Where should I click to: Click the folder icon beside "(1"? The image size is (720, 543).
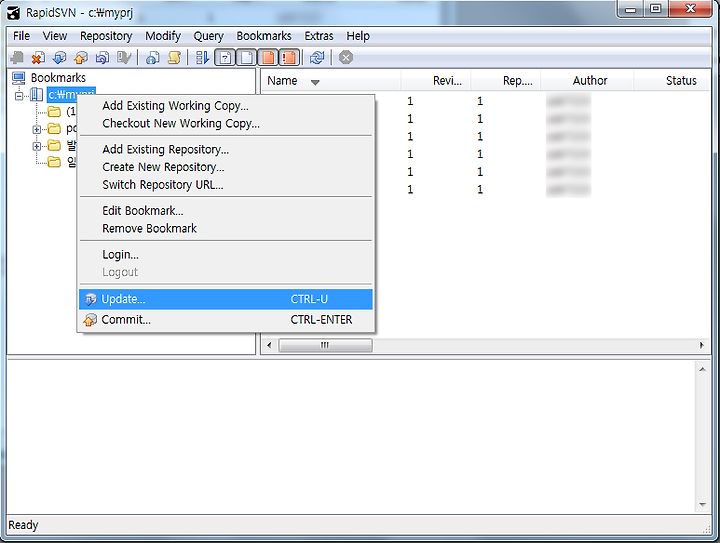pos(54,112)
